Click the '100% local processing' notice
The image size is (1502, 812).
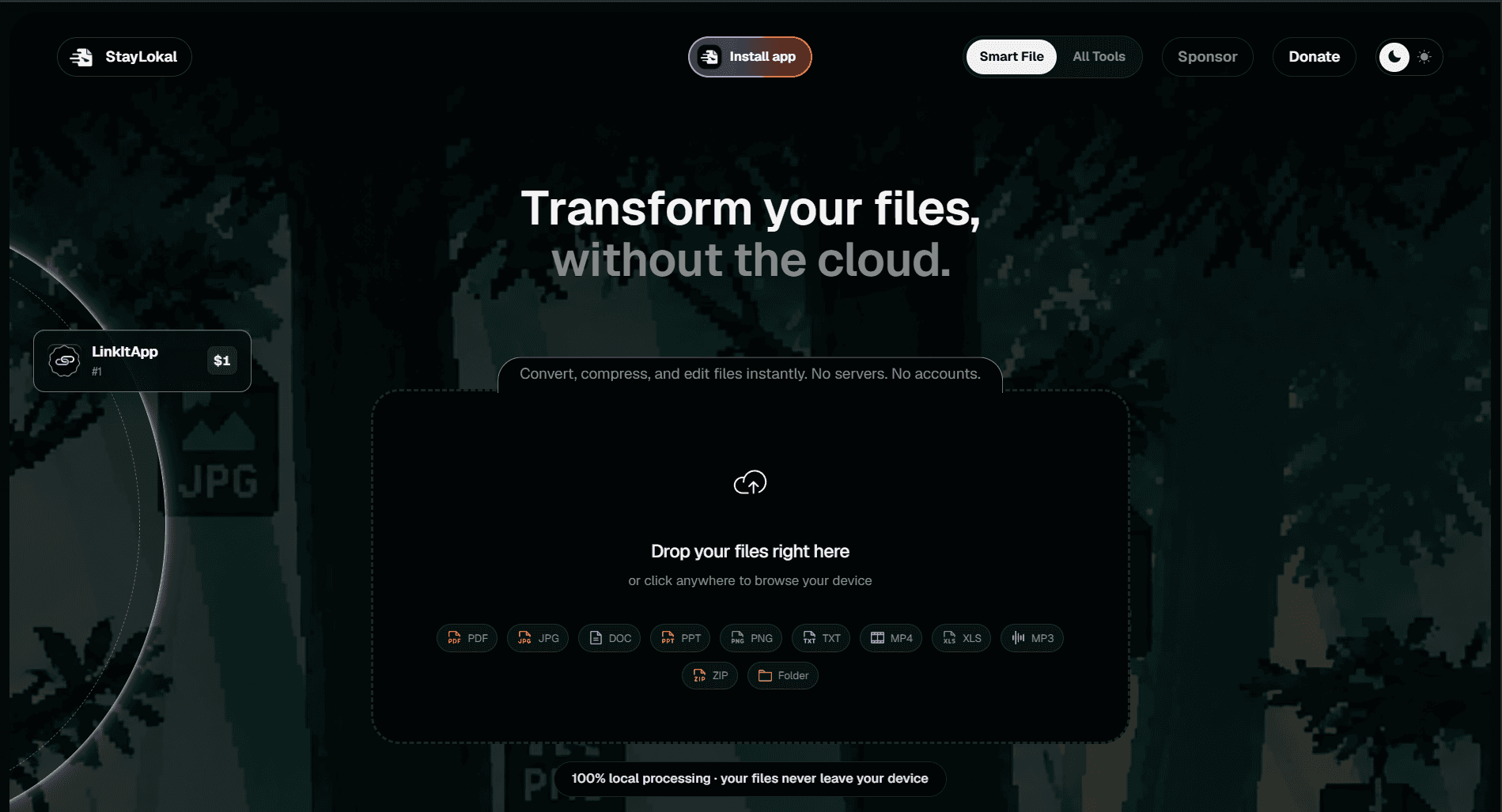coord(750,779)
